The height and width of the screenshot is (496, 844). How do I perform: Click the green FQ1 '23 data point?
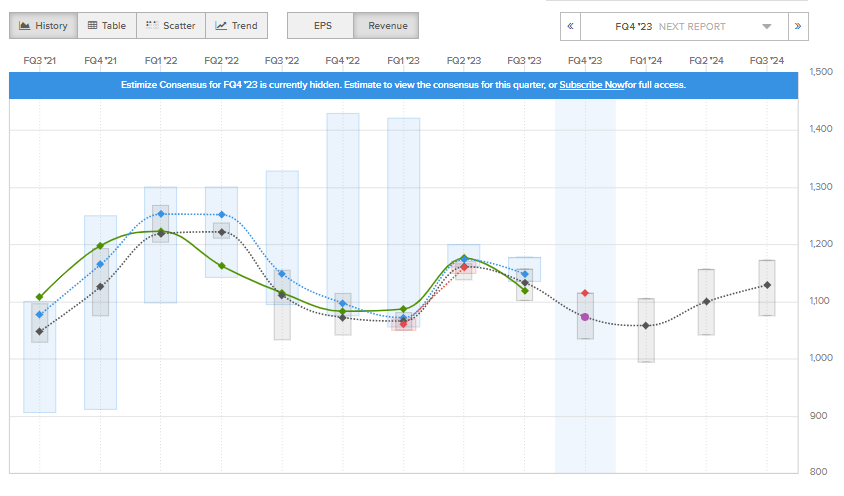(x=404, y=309)
